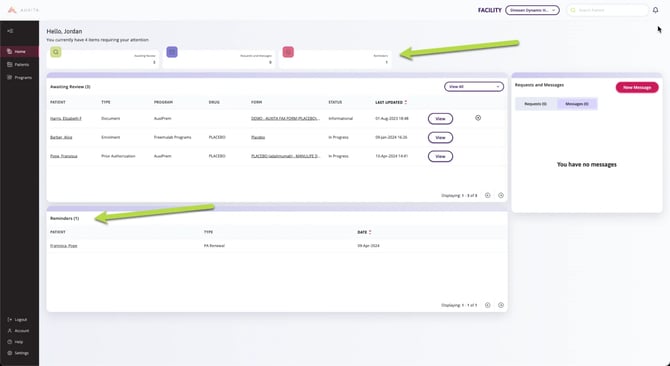Click the green Awaiting Review card icon
This screenshot has height=366, width=670.
(56, 52)
